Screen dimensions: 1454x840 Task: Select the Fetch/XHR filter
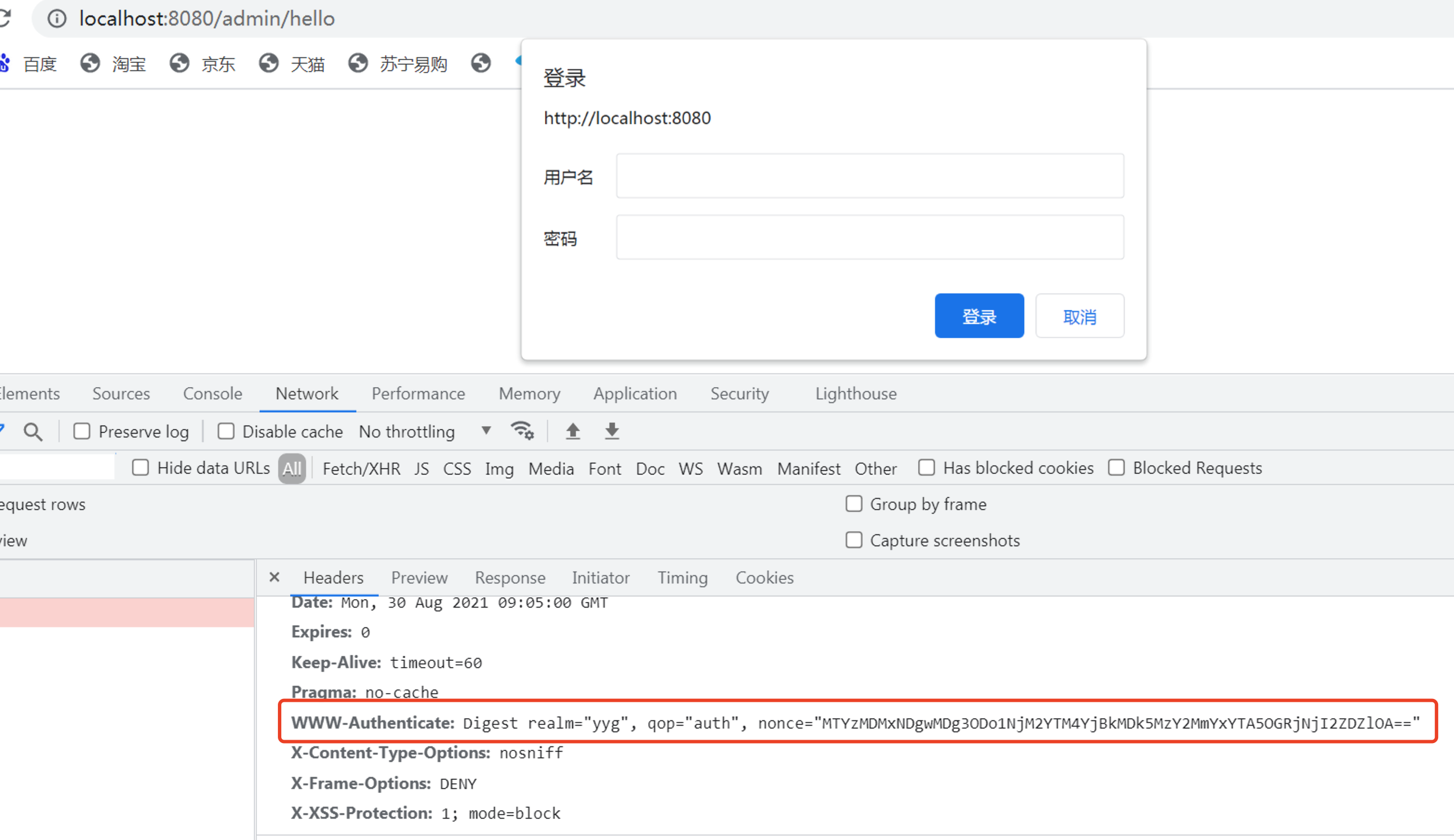coord(361,468)
